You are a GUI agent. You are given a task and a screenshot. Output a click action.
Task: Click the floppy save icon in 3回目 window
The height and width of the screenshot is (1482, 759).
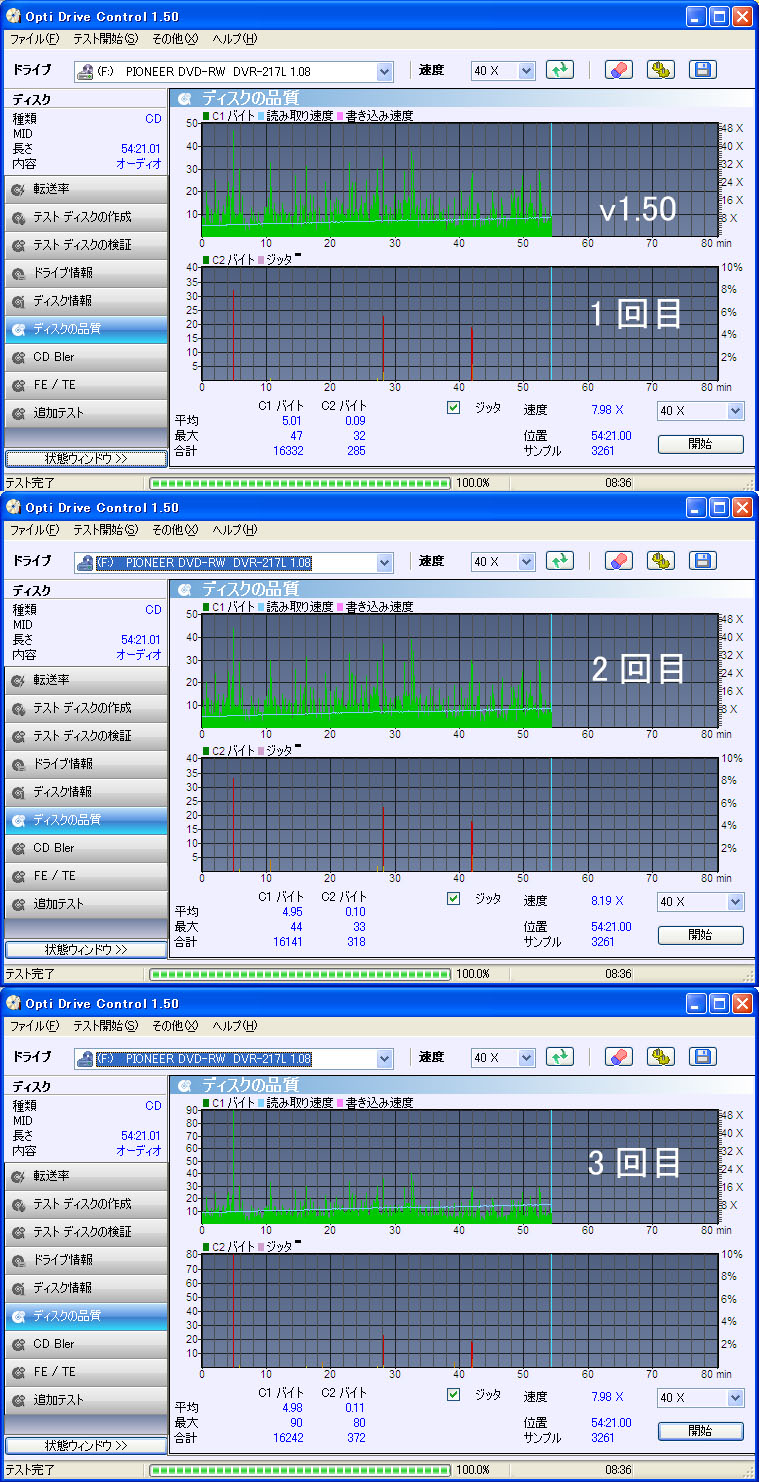tap(702, 1057)
